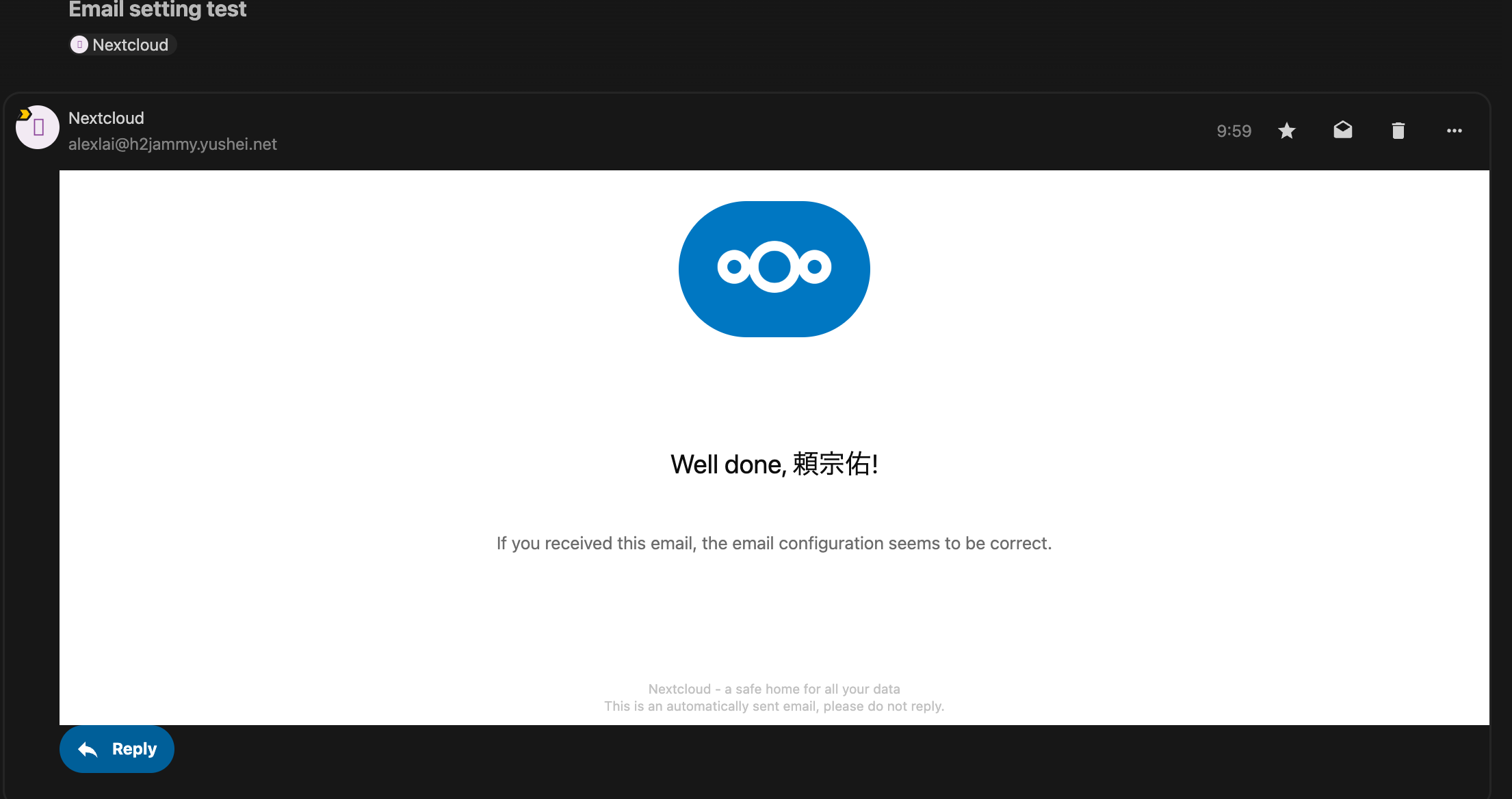This screenshot has height=799, width=1512.
Task: Click the mark as read envelope icon
Action: click(1343, 129)
